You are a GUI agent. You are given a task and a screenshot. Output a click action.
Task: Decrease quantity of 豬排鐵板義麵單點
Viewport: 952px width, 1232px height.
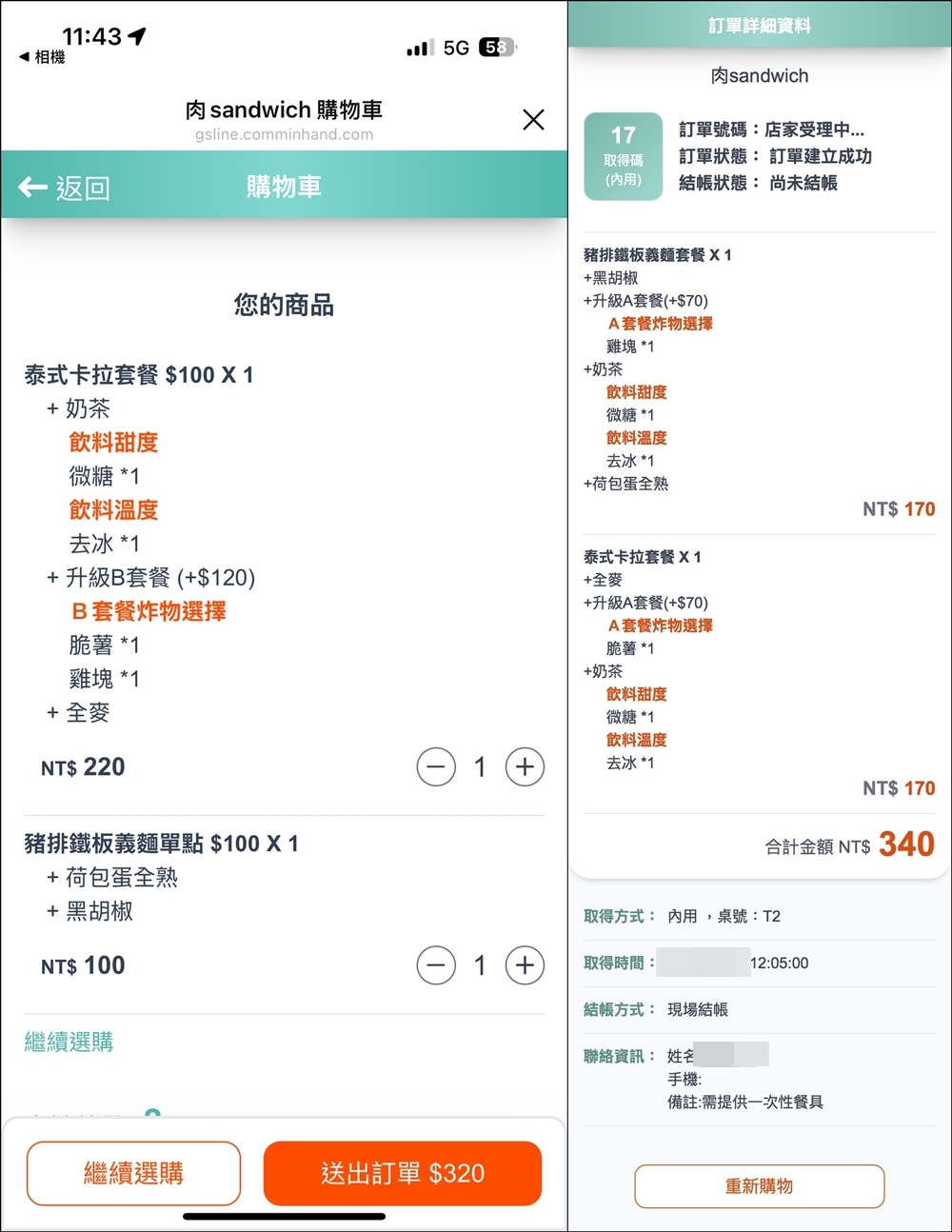tap(436, 965)
